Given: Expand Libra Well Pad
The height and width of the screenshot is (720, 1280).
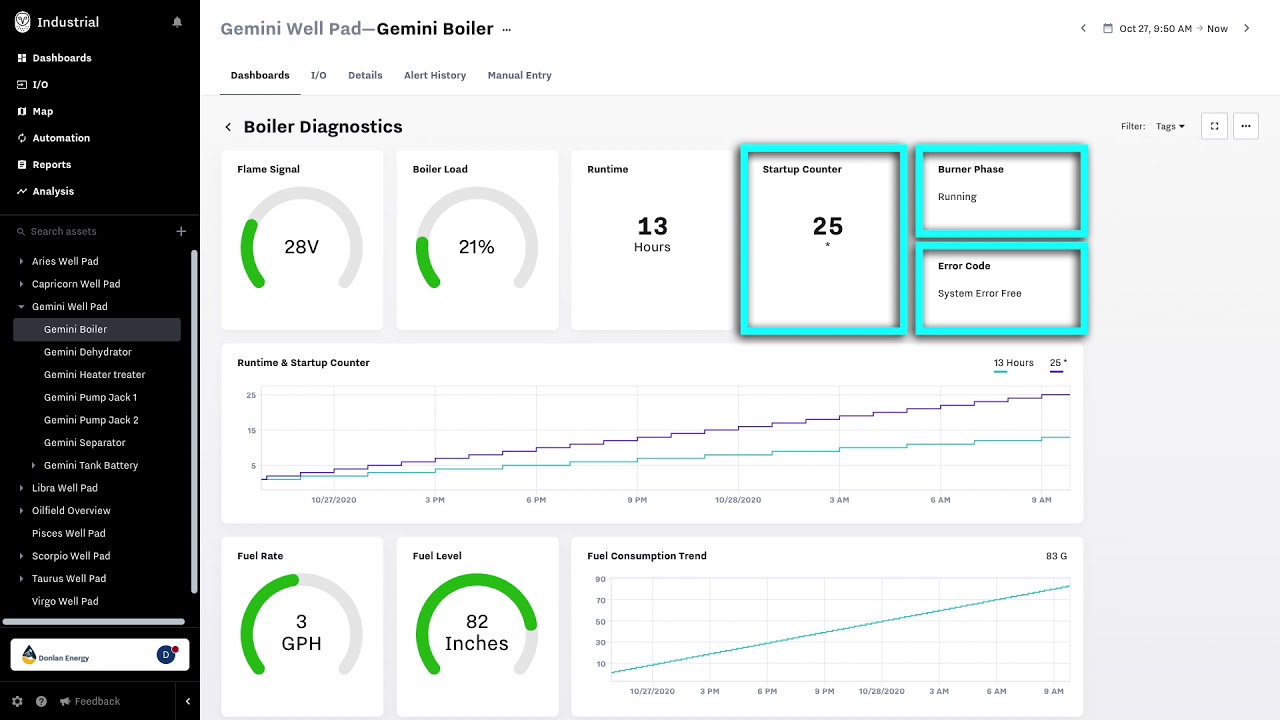Looking at the screenshot, I should pos(21,488).
